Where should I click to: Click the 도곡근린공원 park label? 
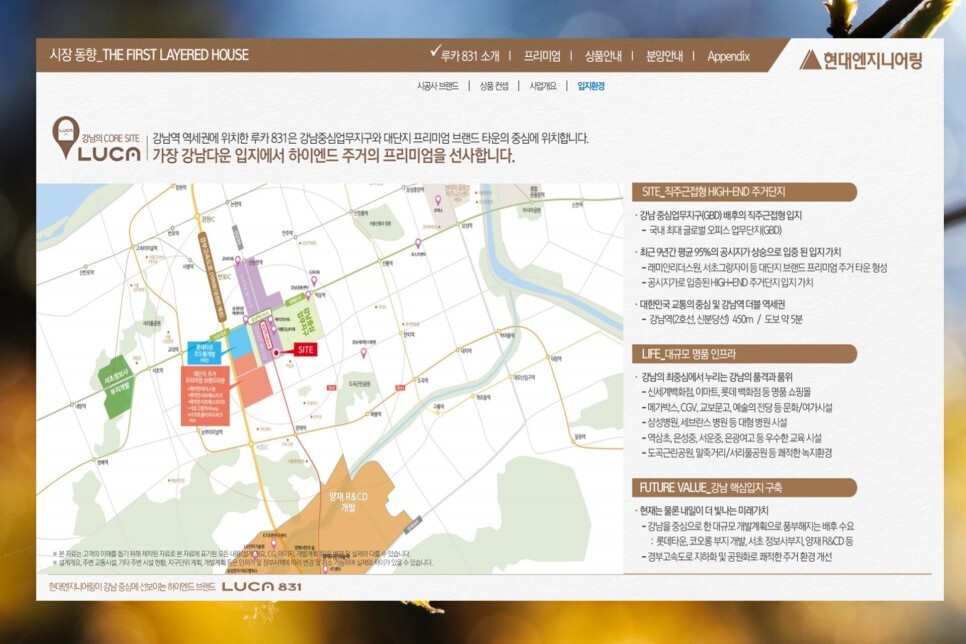pos(360,384)
